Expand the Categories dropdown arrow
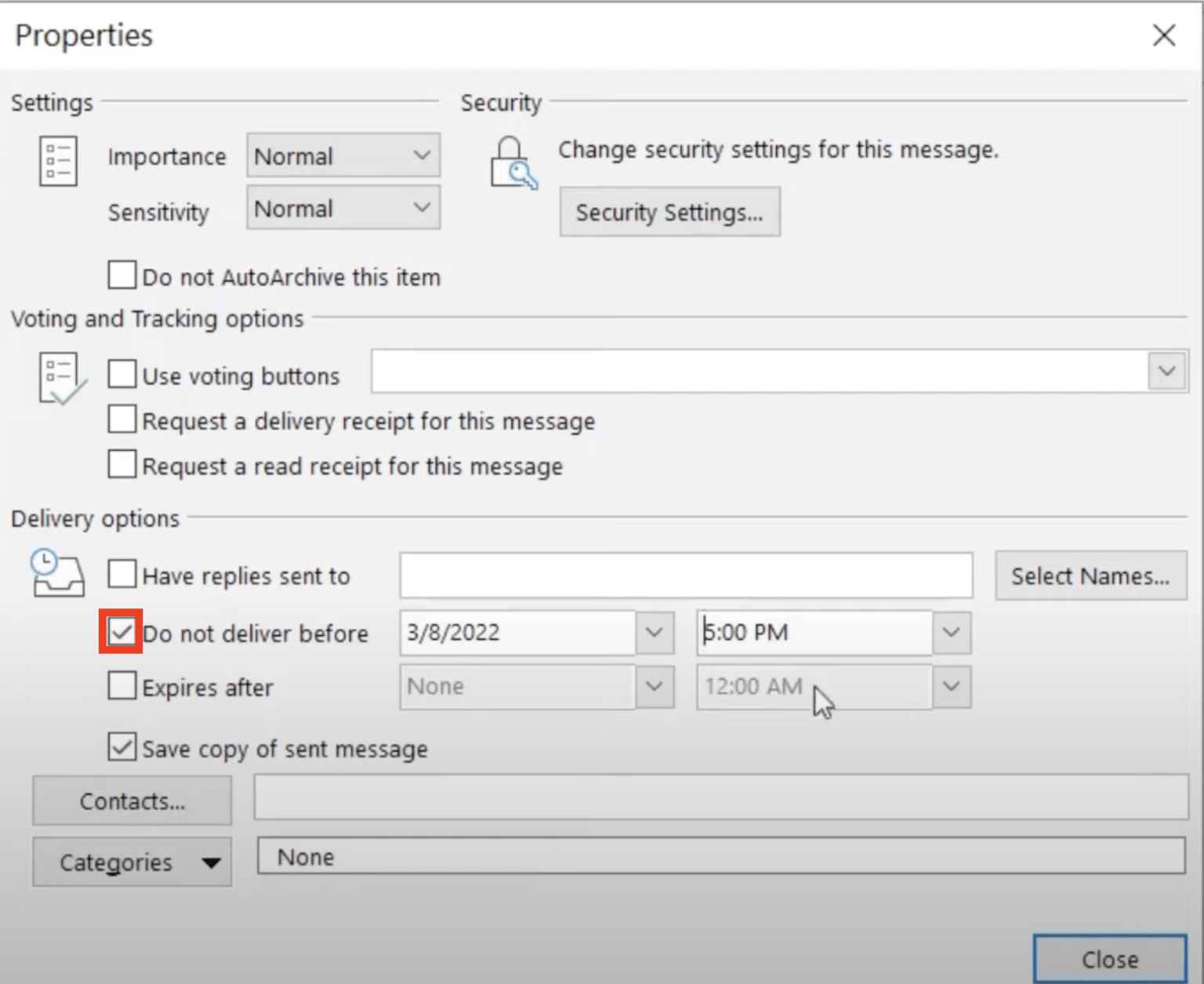This screenshot has width=1204, height=984. click(210, 862)
